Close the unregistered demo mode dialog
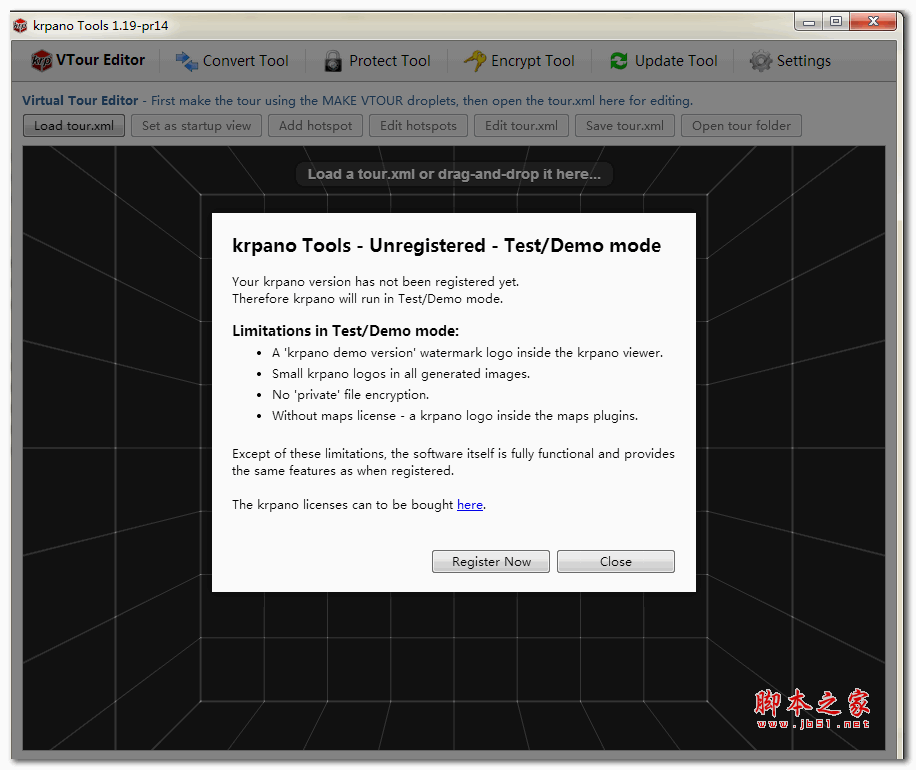 click(x=616, y=561)
